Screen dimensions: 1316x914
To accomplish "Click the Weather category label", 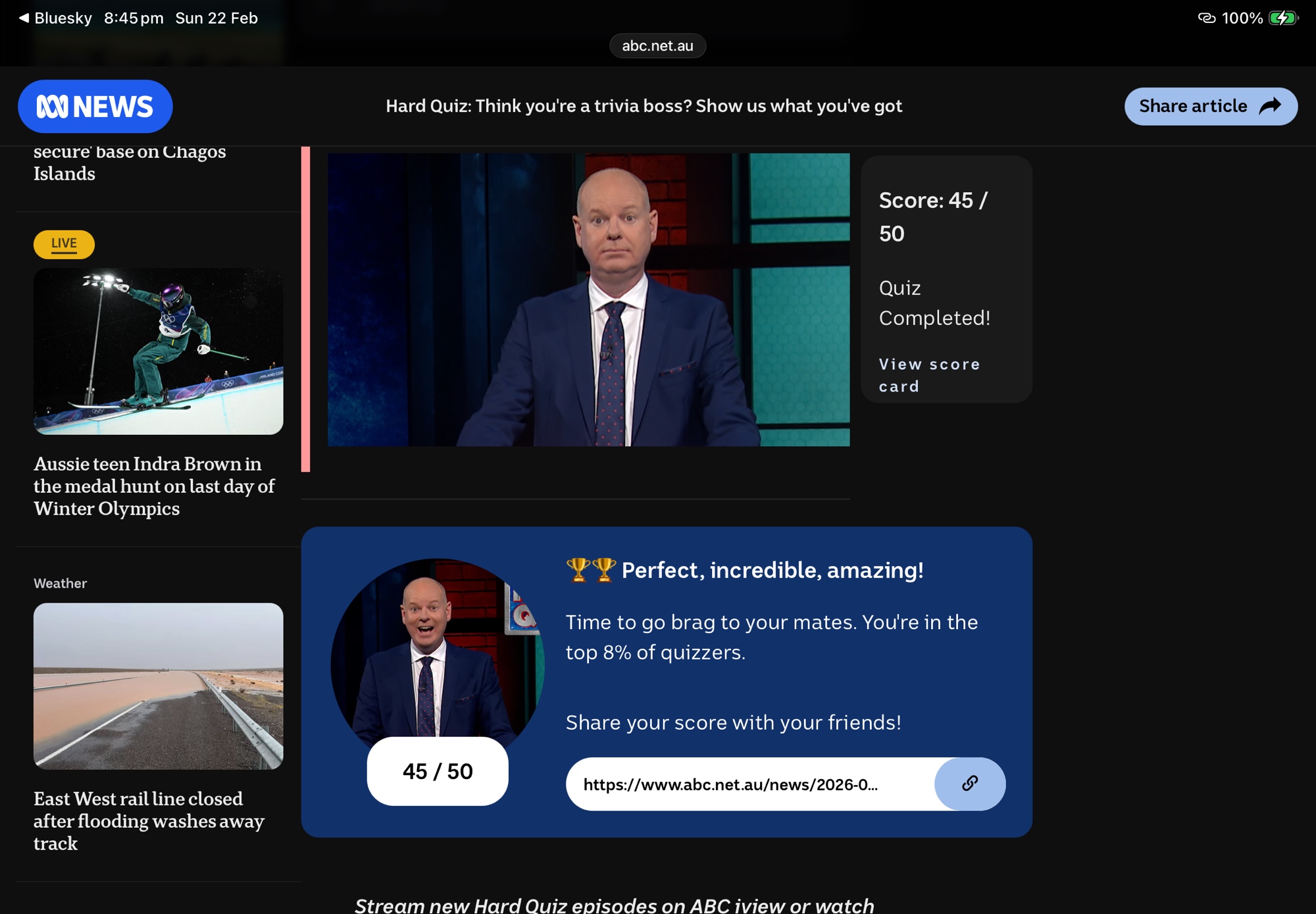I will click(60, 583).
